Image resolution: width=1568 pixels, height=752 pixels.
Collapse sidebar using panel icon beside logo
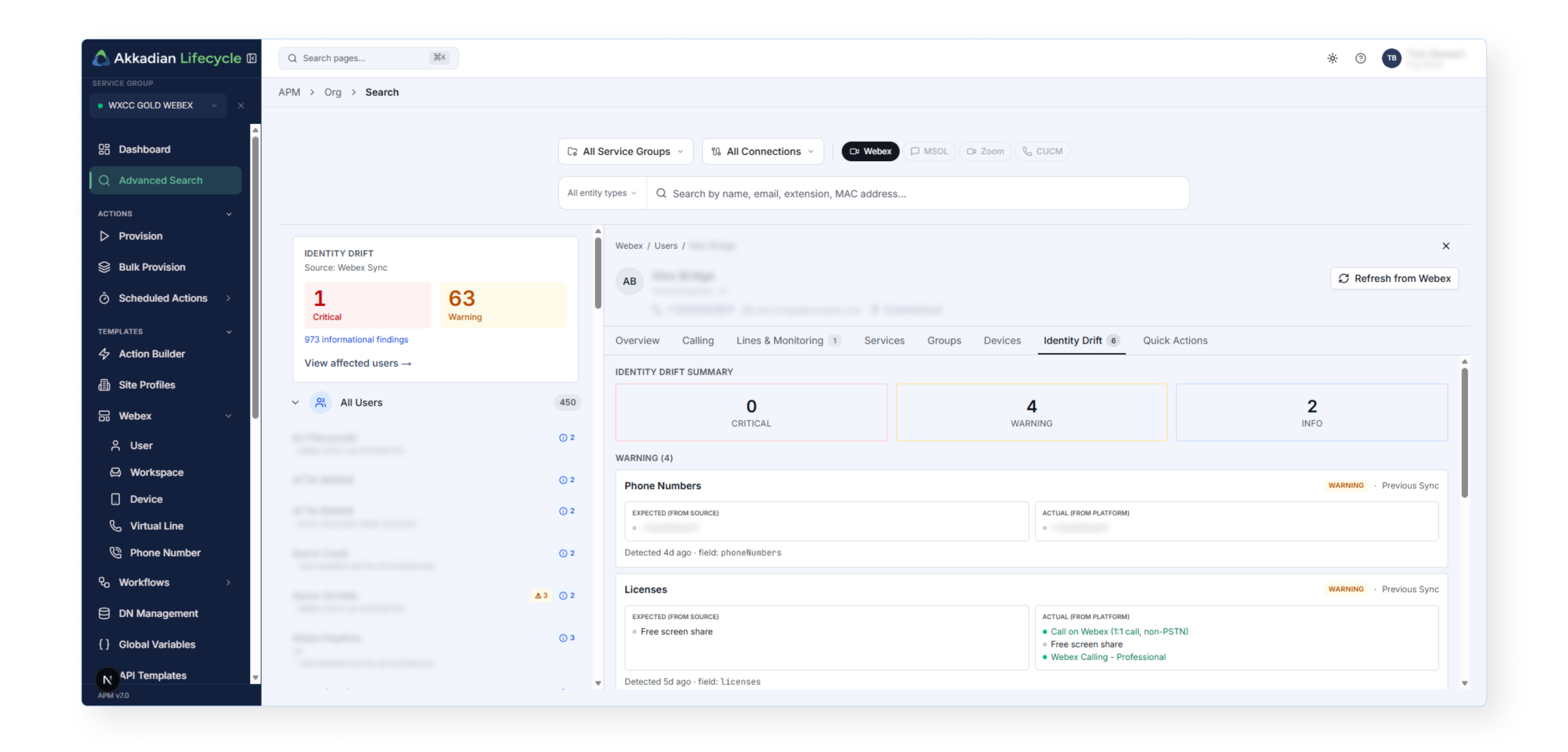251,58
